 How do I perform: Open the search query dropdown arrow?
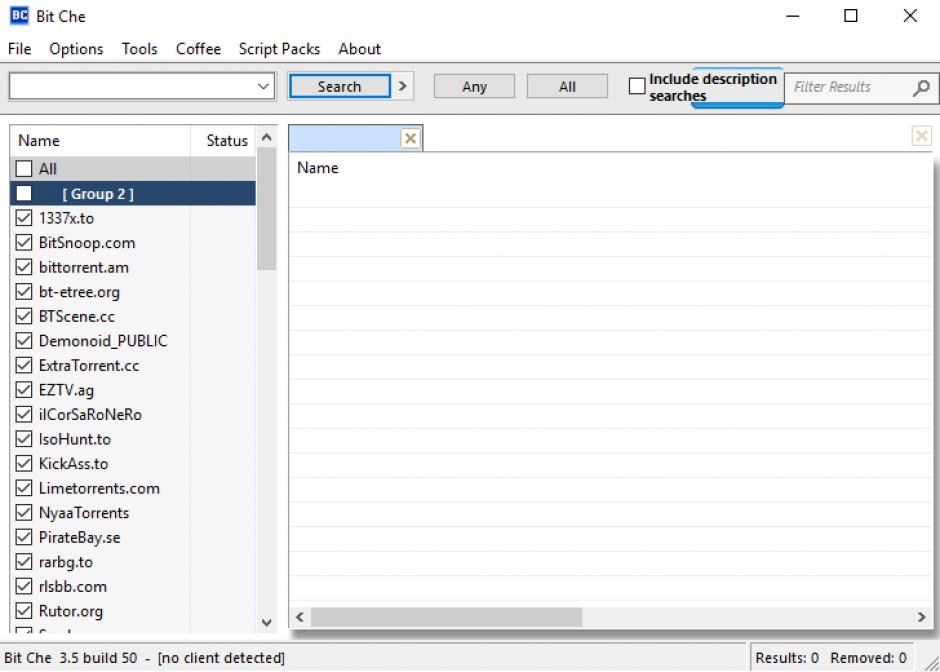pos(263,86)
